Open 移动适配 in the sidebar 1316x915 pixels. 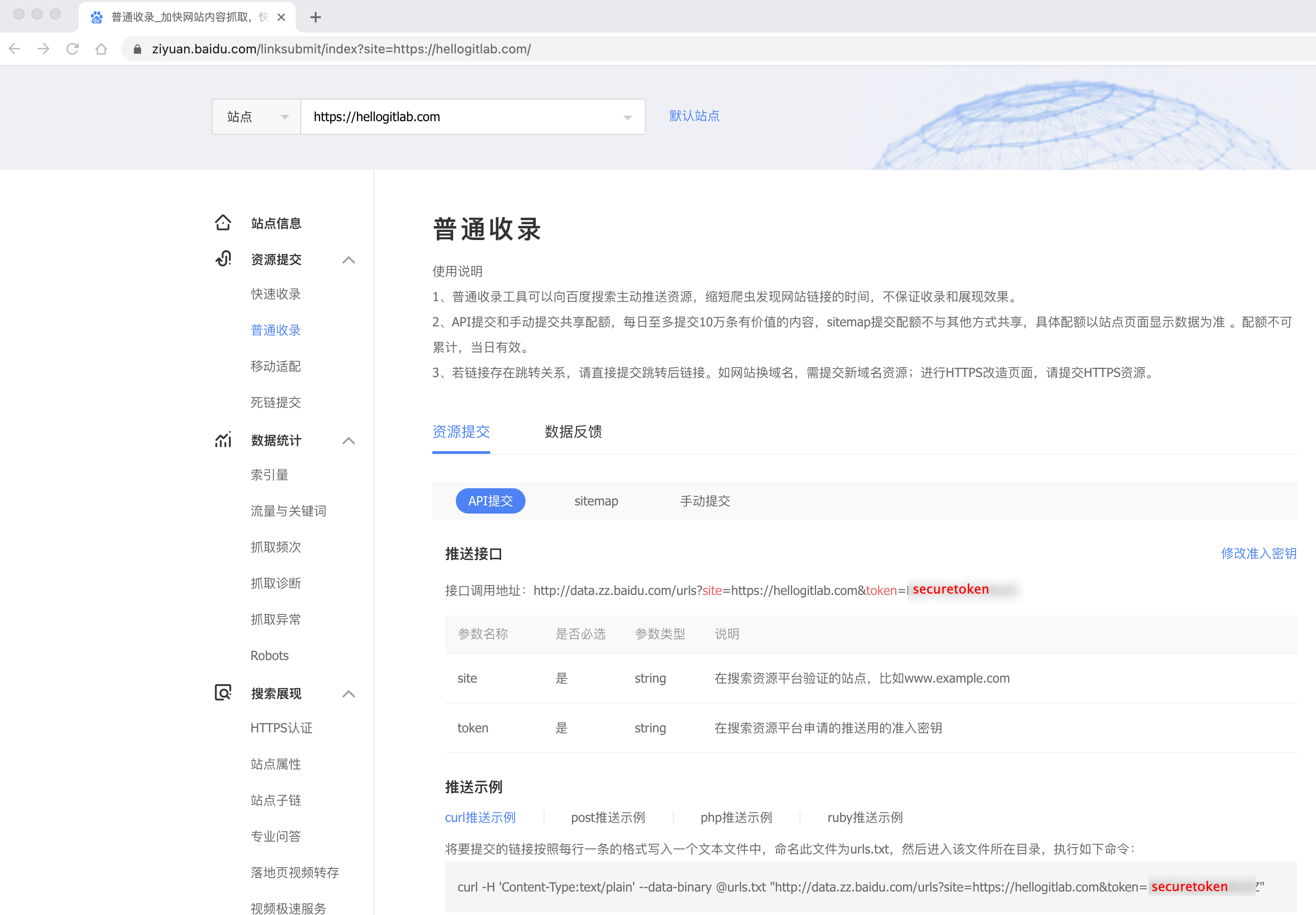tap(276, 366)
